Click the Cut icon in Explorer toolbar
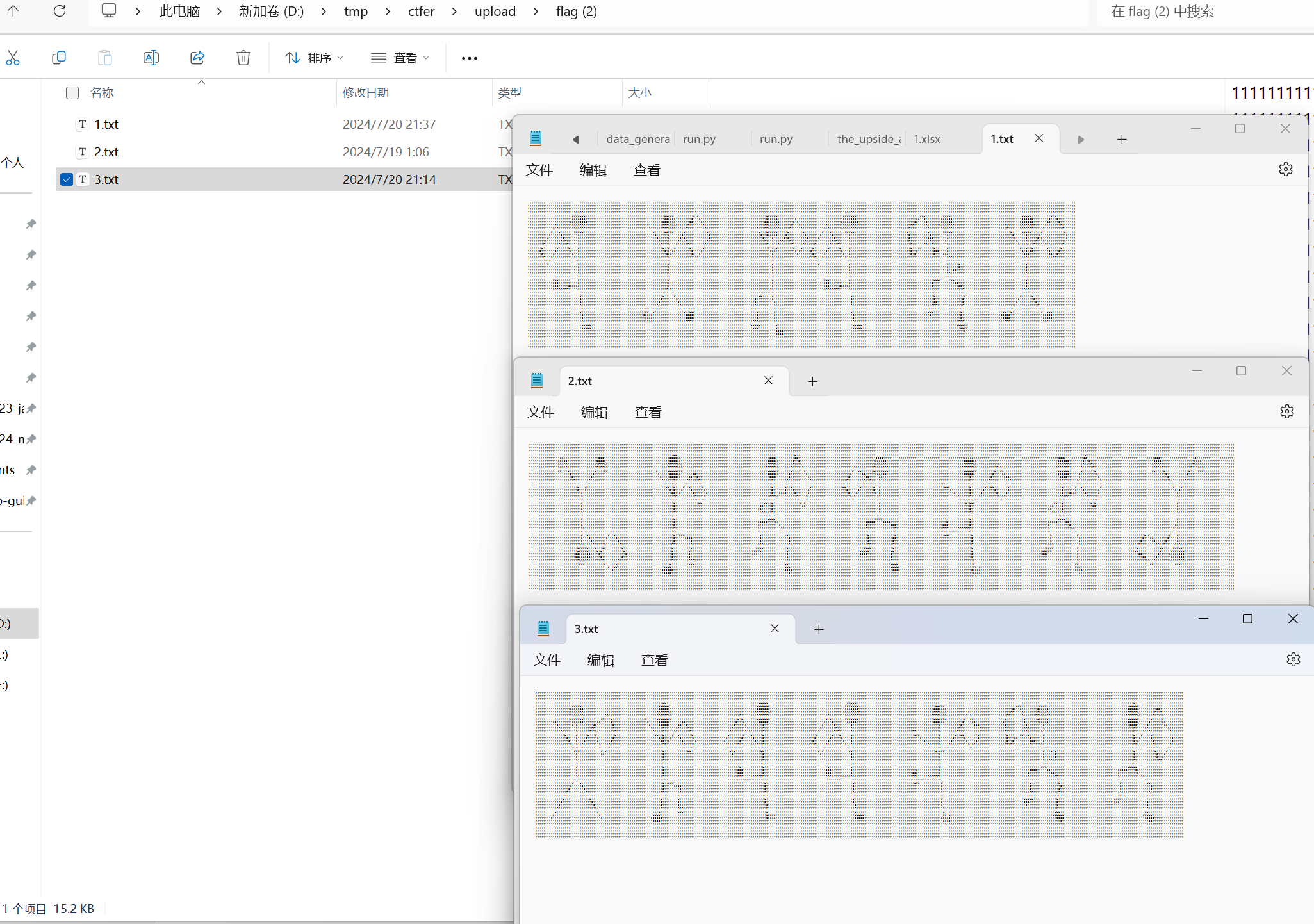This screenshot has height=924, width=1314. click(x=13, y=58)
